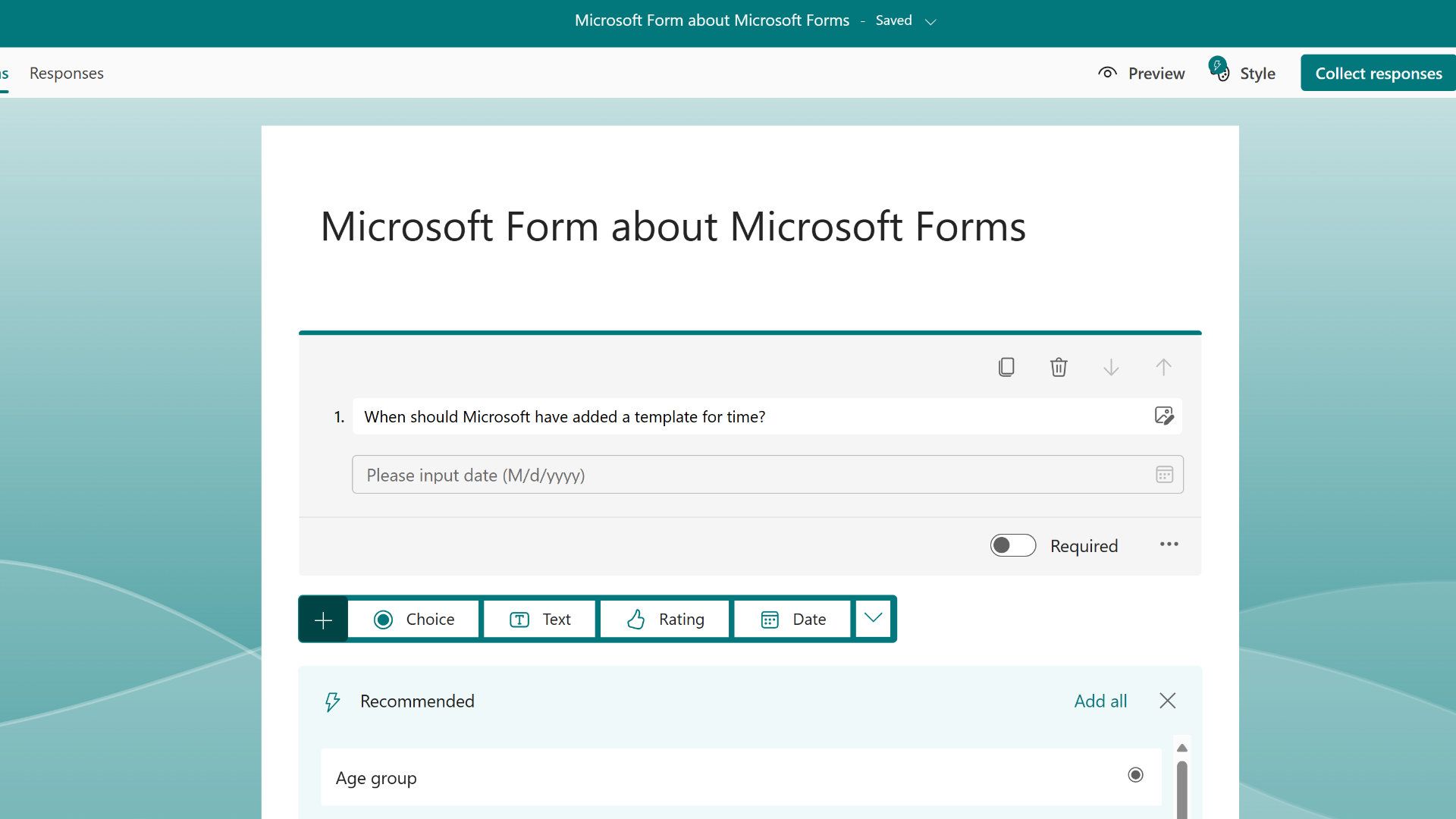Delete question 1 with the trash icon
Viewport: 1456px width, 819px height.
click(x=1059, y=367)
